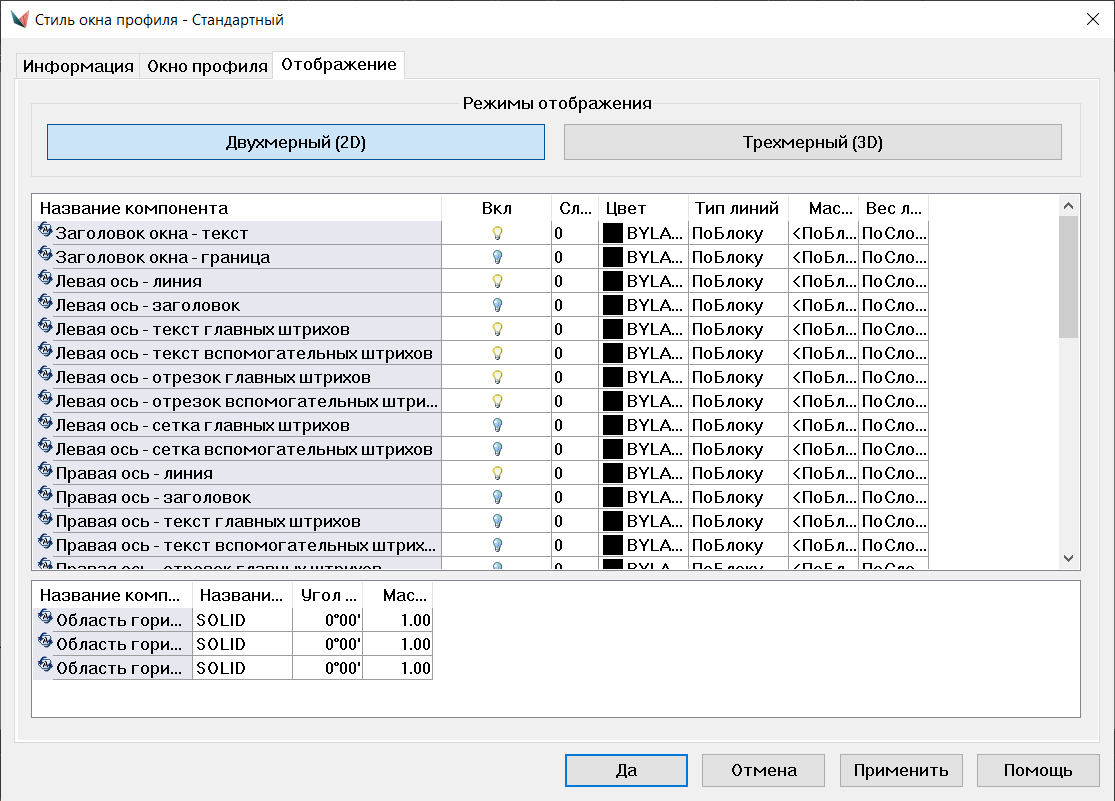The width and height of the screenshot is (1115, 801).
Task: Click the icon beside Левая ось - сетка главных штрихов
Action: [44, 424]
